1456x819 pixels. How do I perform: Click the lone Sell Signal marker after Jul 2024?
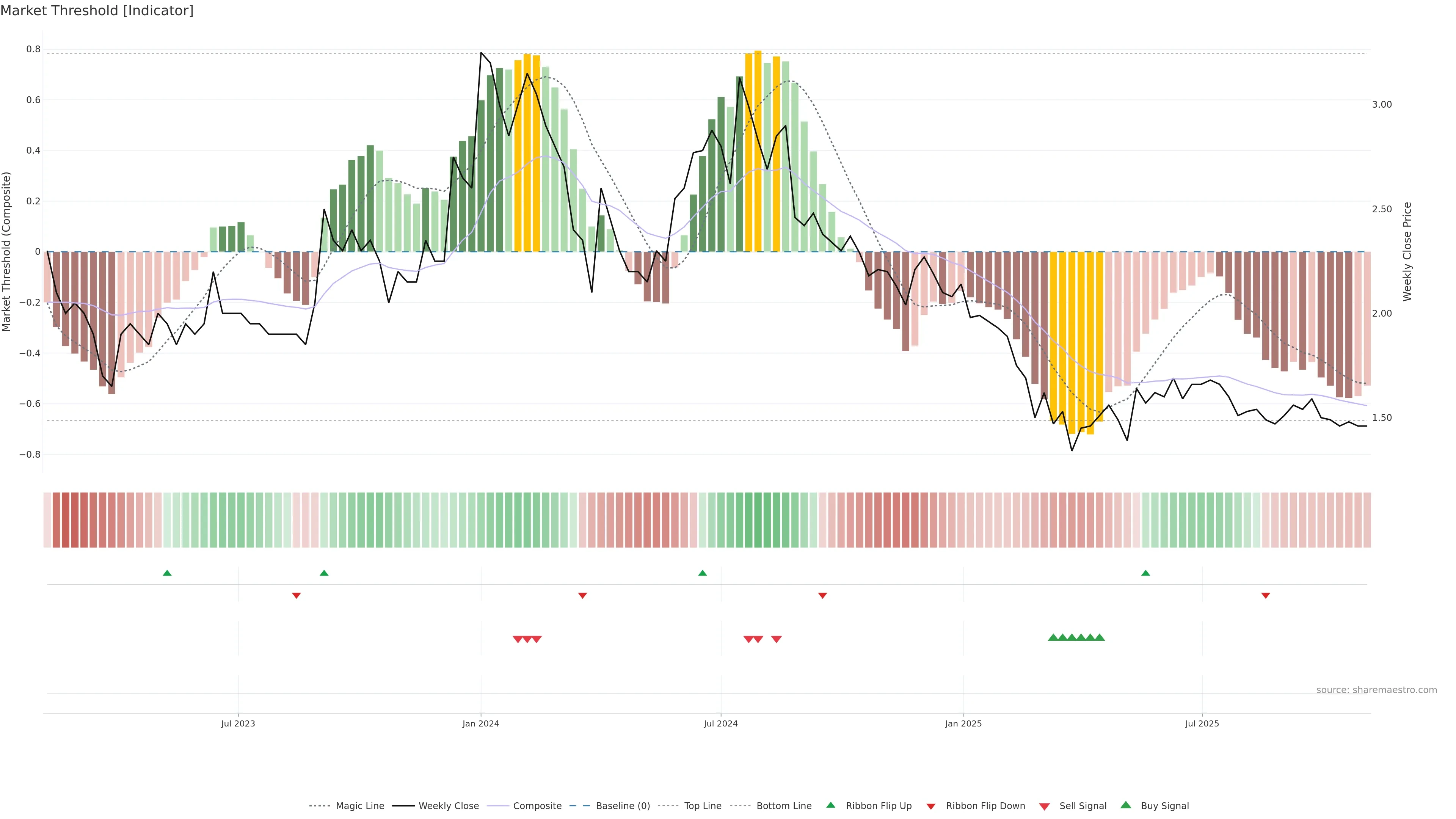(776, 639)
